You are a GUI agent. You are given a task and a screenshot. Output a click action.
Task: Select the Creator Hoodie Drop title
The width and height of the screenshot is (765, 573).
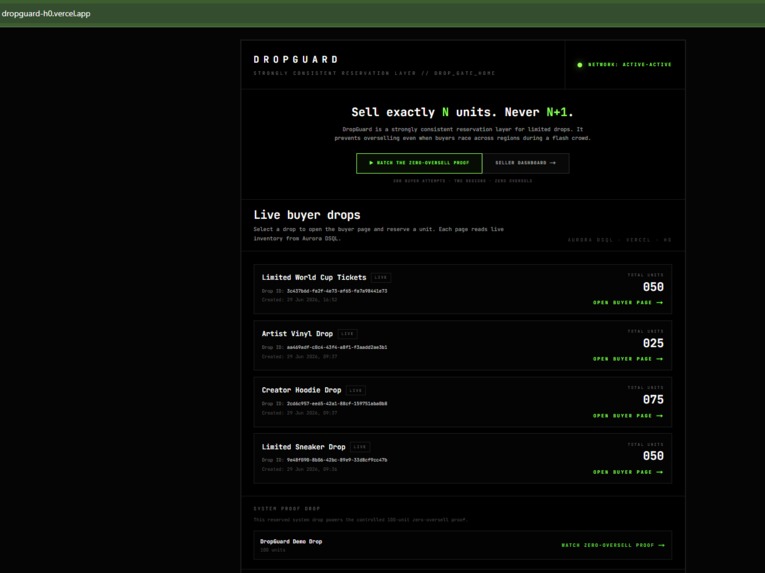[301, 390]
